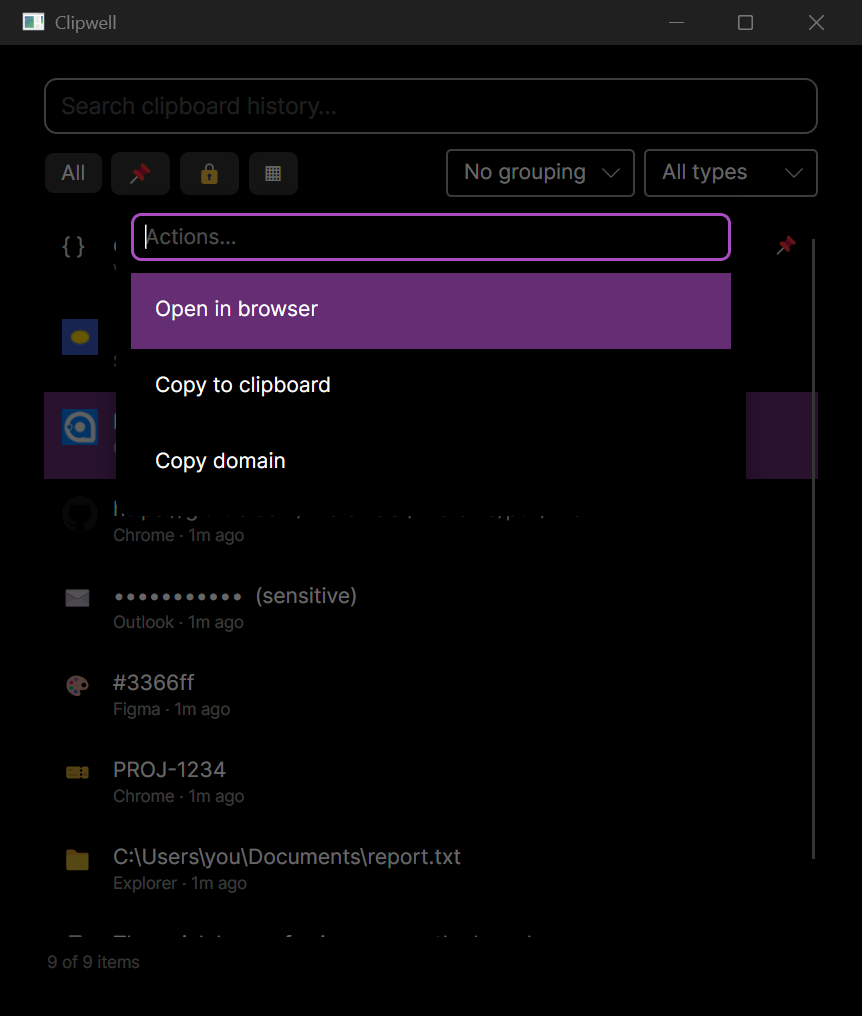
Task: Choose the Copy domain action
Action: tap(430, 462)
